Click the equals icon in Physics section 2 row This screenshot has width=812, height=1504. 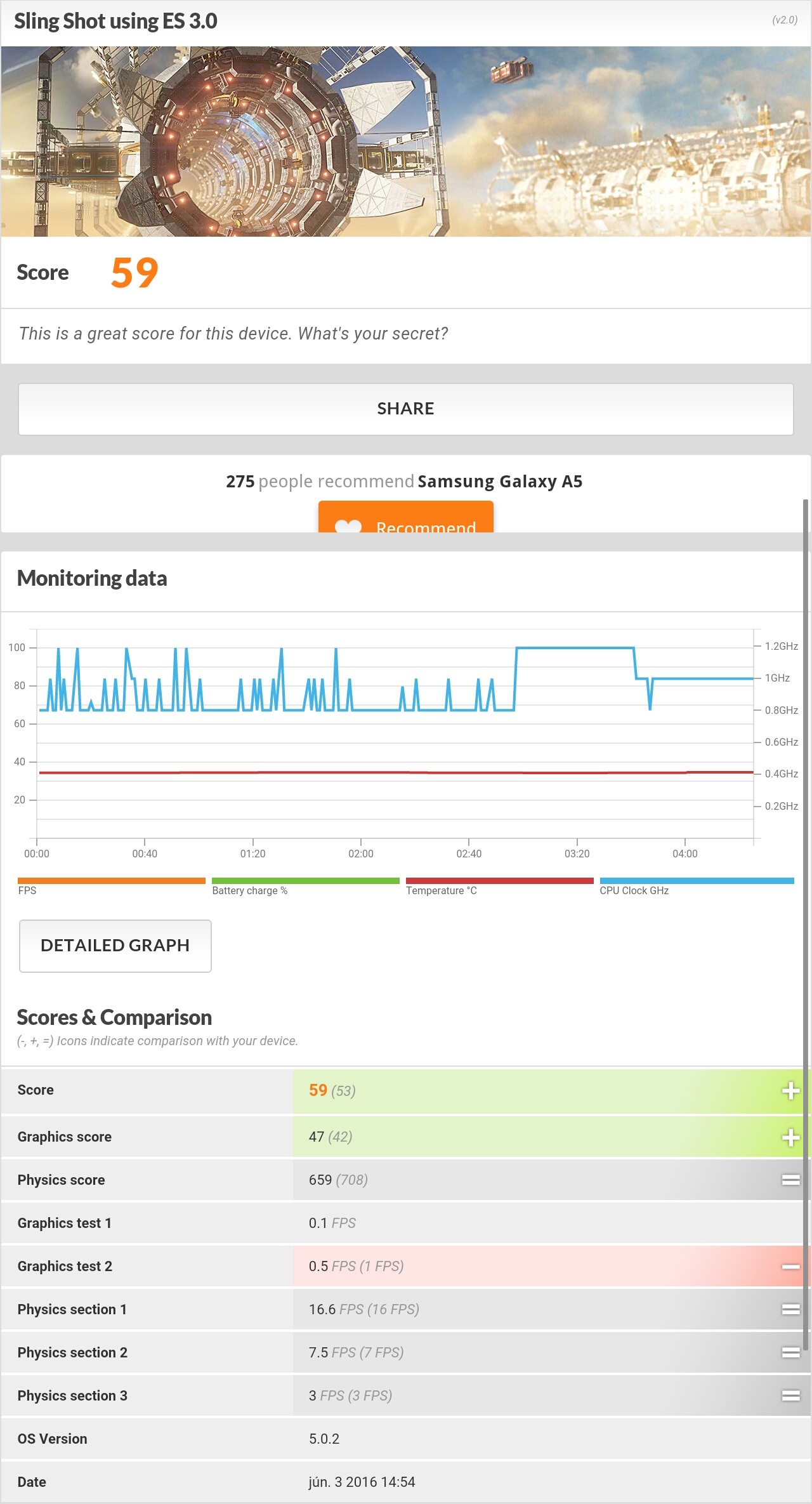point(790,1352)
